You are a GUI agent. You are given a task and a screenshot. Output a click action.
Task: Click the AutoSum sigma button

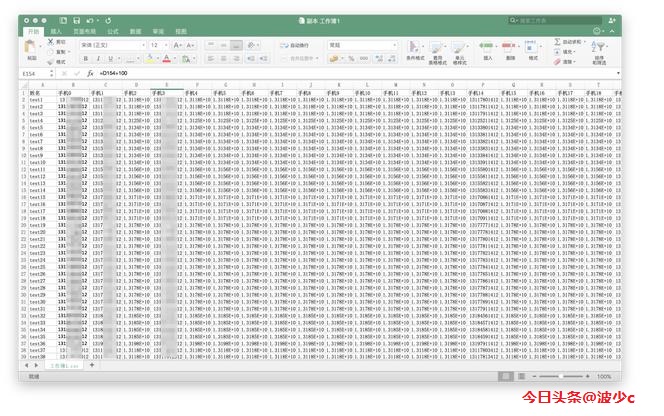tap(557, 42)
